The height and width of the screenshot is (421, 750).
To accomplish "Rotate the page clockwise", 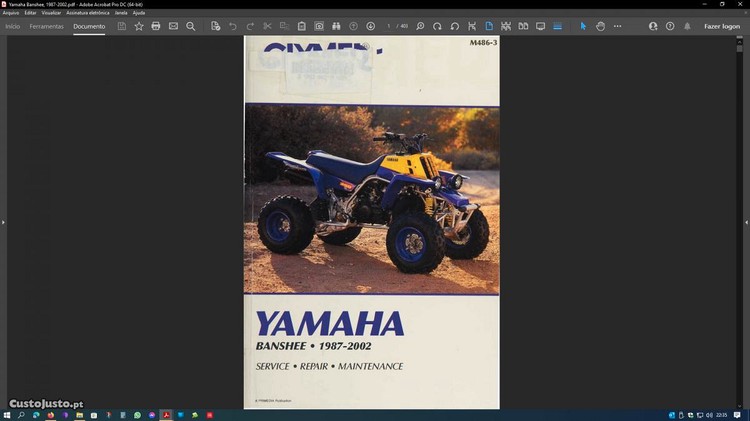I will [x=437, y=26].
